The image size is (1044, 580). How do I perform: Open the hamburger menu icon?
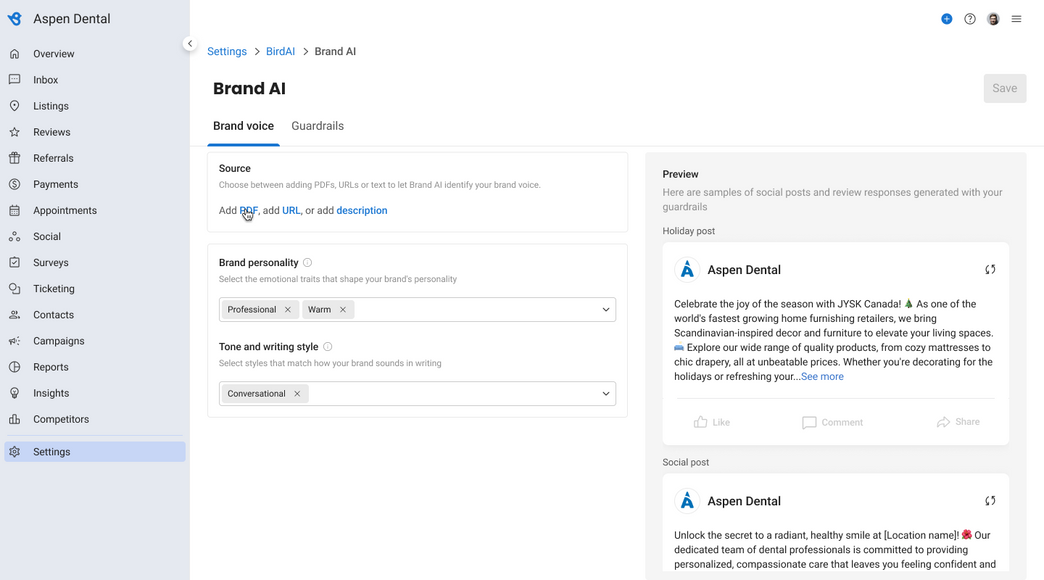click(1016, 19)
